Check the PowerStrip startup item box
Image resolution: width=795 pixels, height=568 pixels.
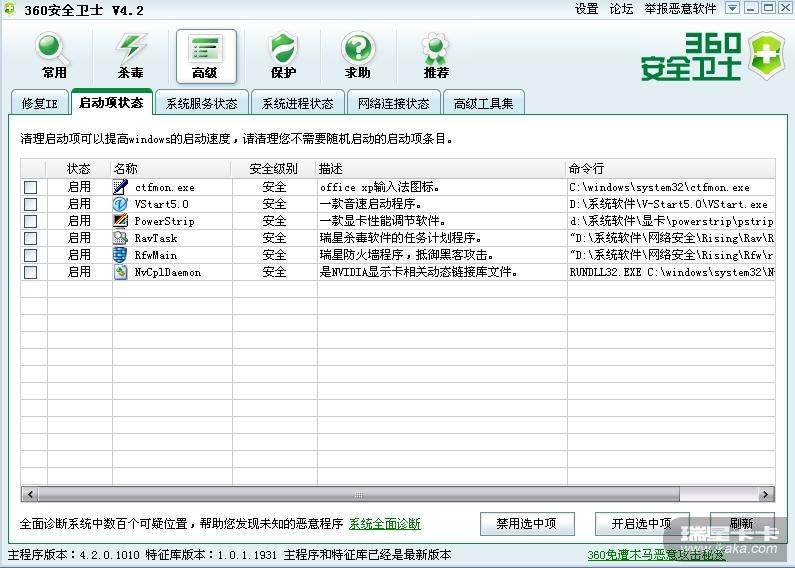pyautogui.click(x=30, y=221)
